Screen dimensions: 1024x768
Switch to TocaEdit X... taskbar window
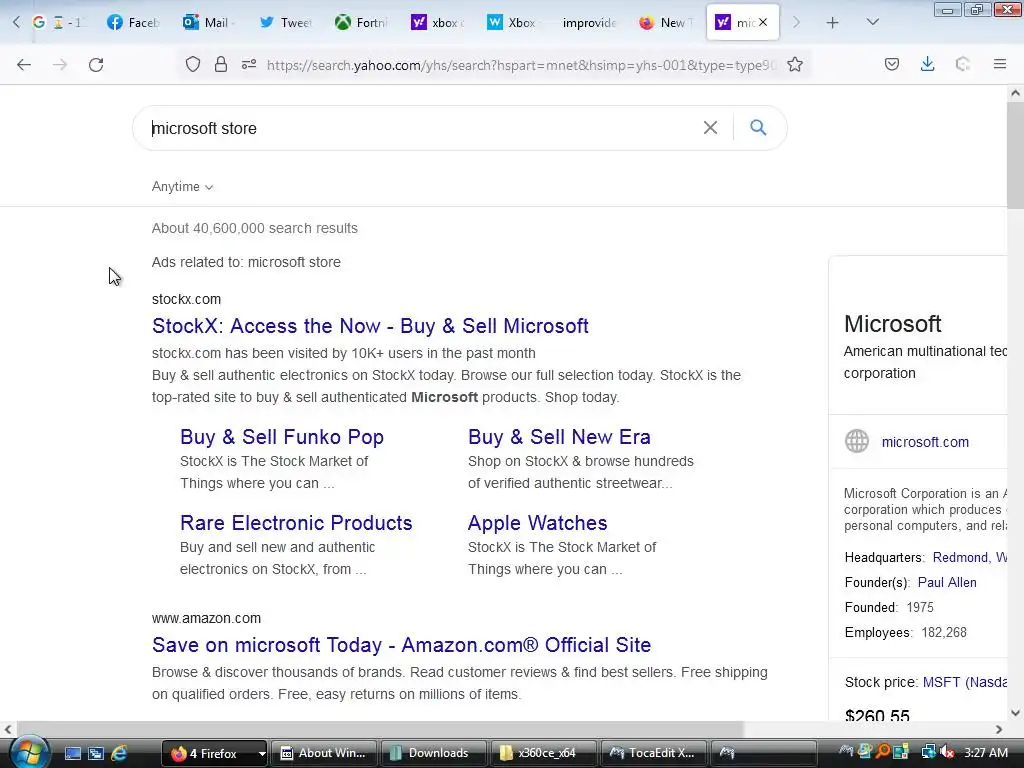[653, 753]
